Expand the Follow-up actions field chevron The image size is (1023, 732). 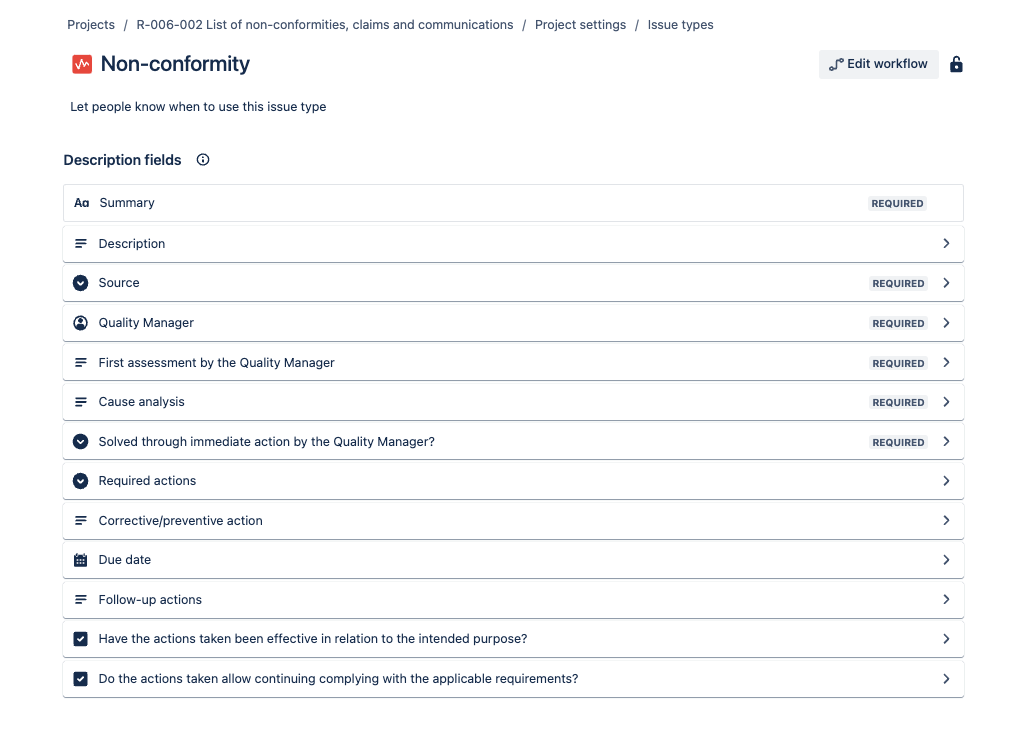pos(946,600)
